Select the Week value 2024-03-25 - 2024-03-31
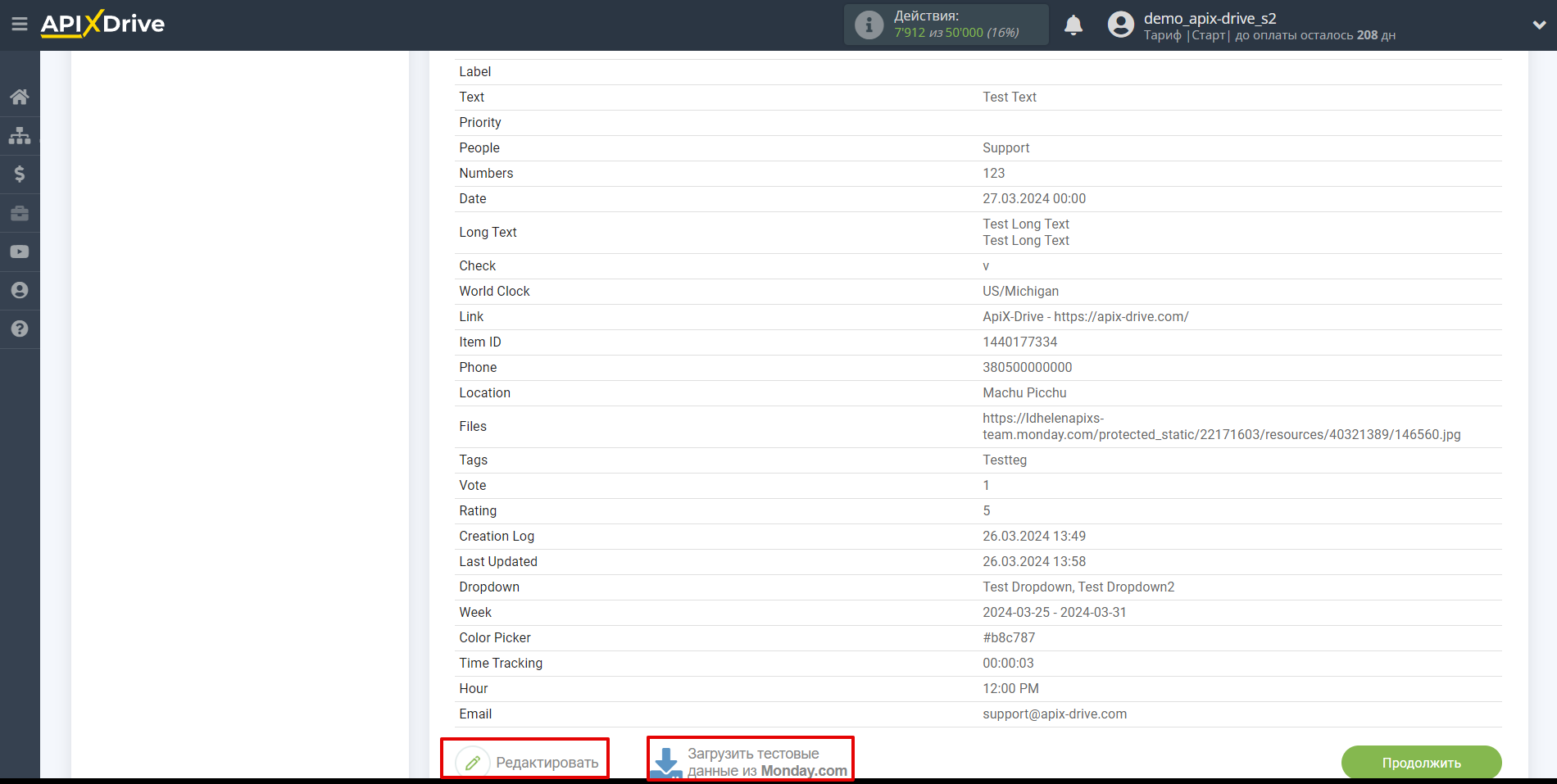Image resolution: width=1557 pixels, height=784 pixels. pos(1054,612)
